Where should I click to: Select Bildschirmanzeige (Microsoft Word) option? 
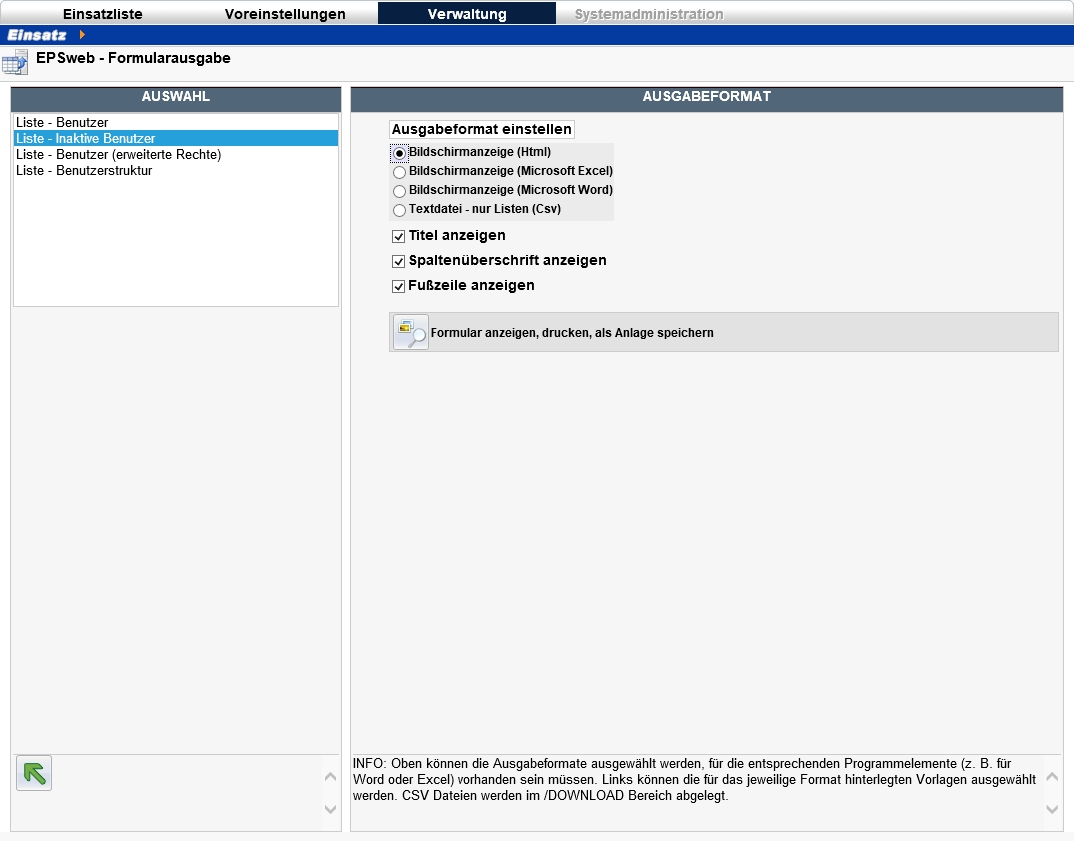(x=399, y=191)
